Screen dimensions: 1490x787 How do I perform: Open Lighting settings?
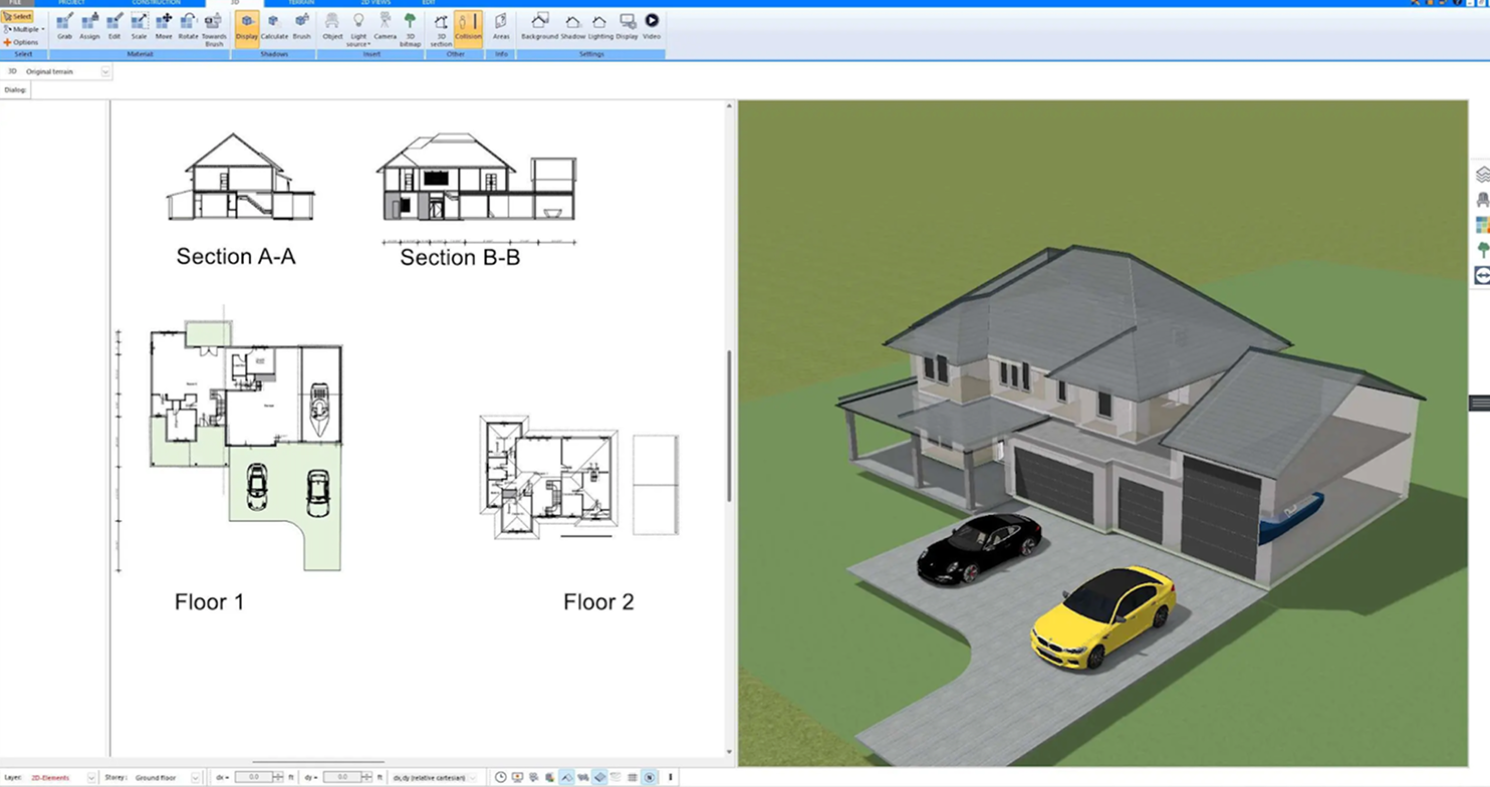click(x=600, y=26)
